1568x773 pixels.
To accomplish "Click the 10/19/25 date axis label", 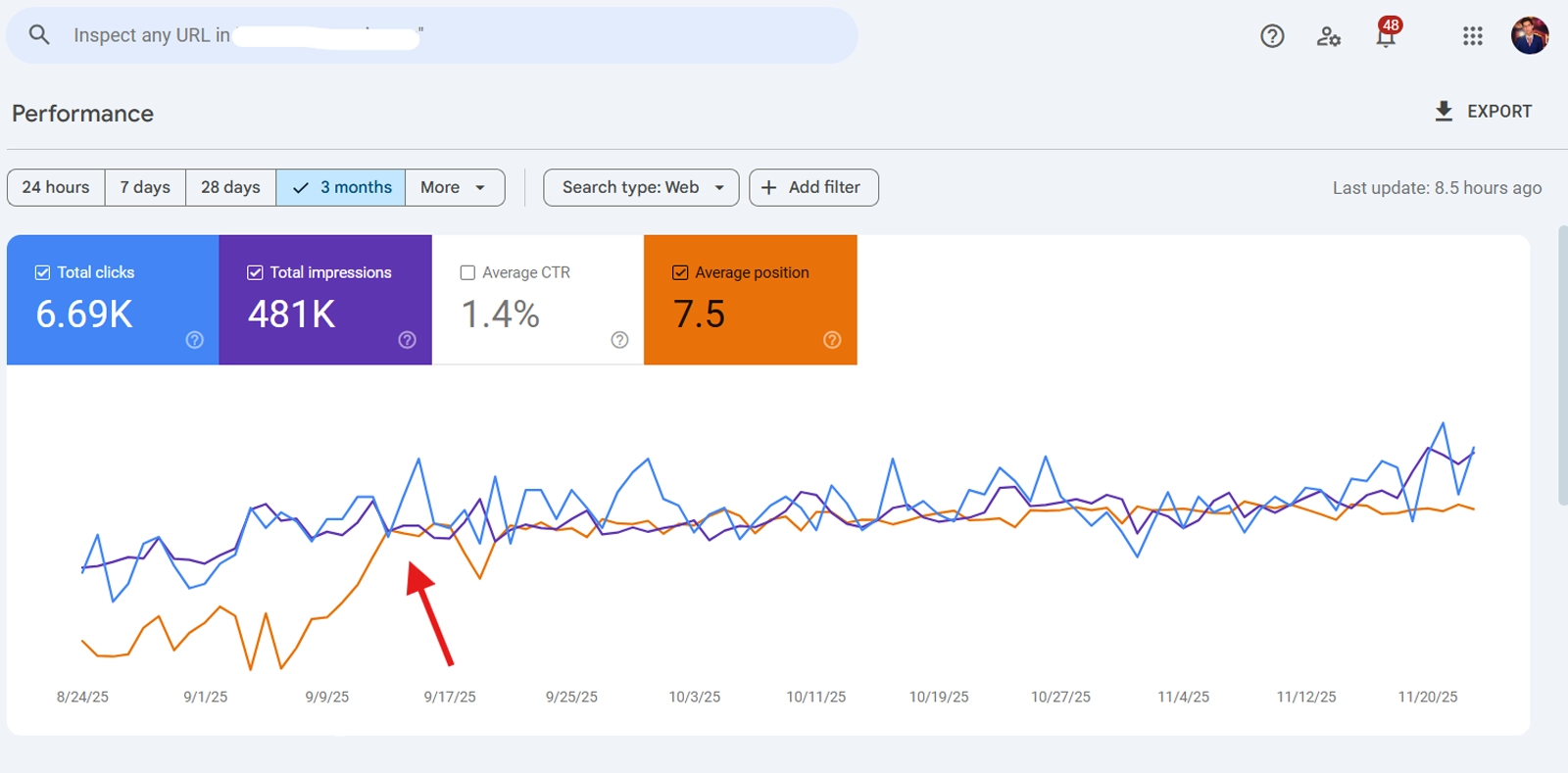I will [x=939, y=697].
